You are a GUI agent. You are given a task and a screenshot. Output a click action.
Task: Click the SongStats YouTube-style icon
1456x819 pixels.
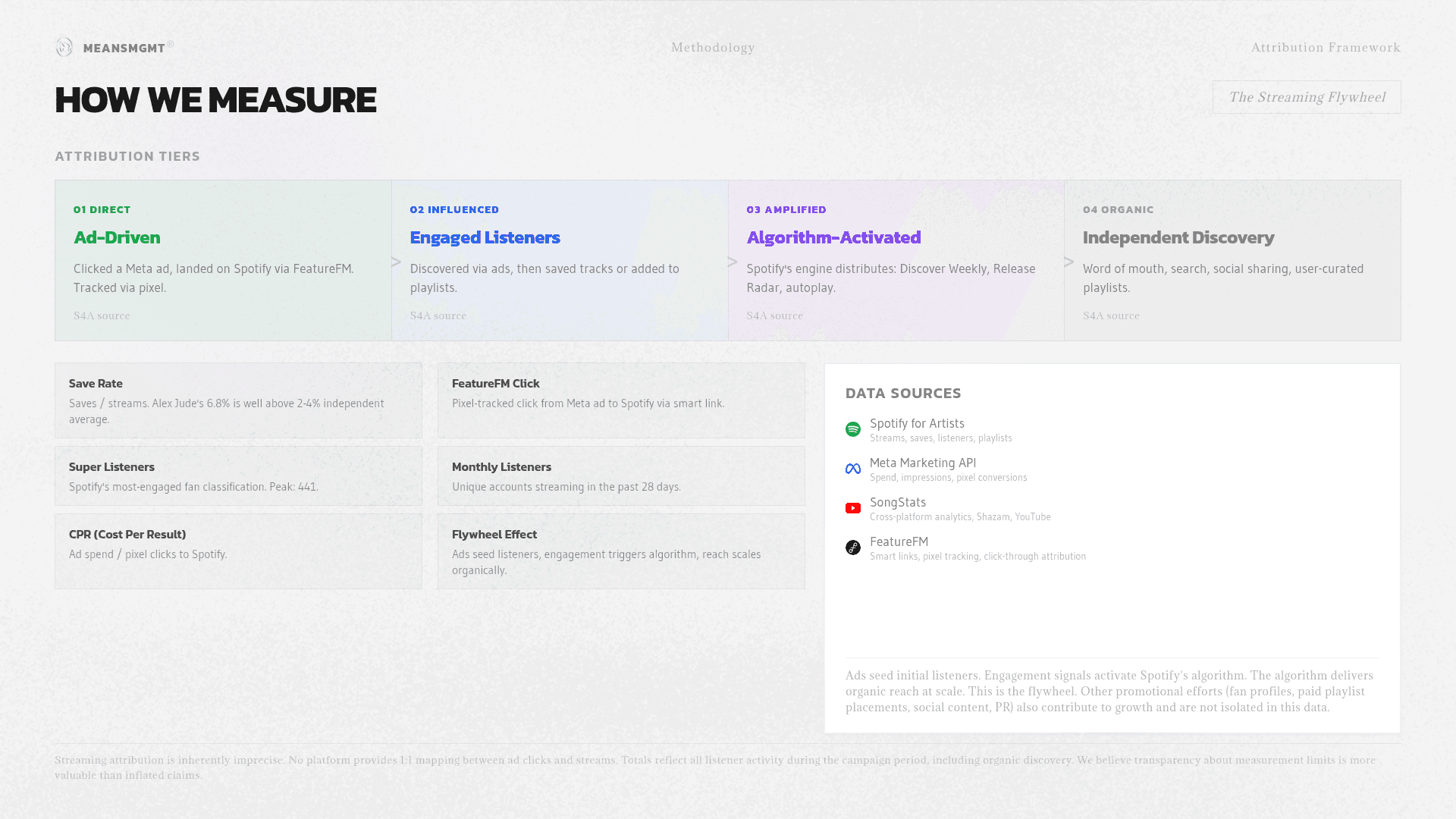click(x=853, y=508)
